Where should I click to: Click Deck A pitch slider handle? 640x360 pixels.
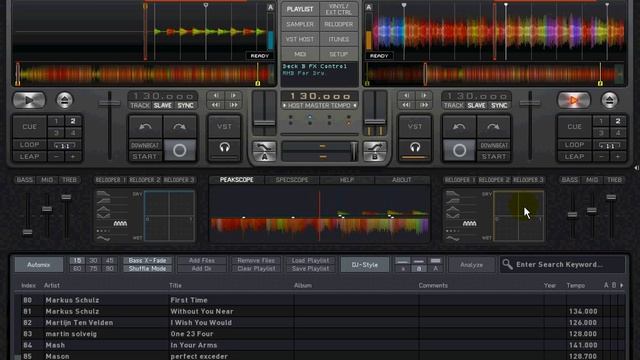[109, 103]
